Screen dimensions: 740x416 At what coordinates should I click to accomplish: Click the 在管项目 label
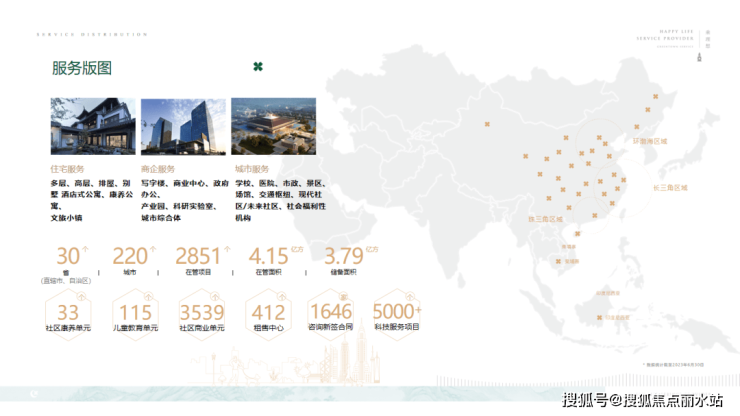click(x=198, y=272)
